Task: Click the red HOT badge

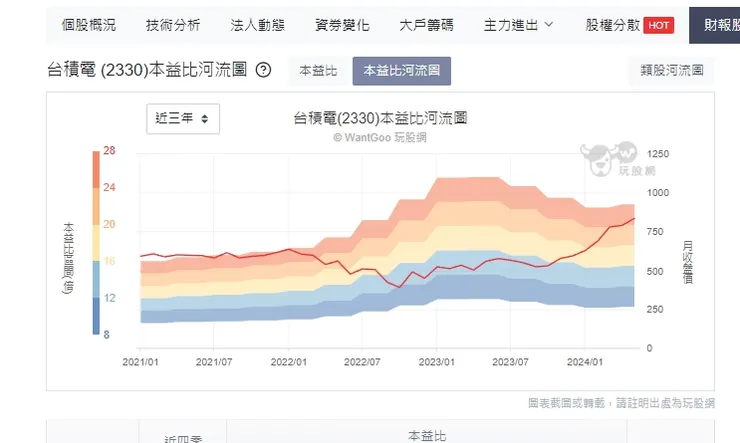Action: 658,25
